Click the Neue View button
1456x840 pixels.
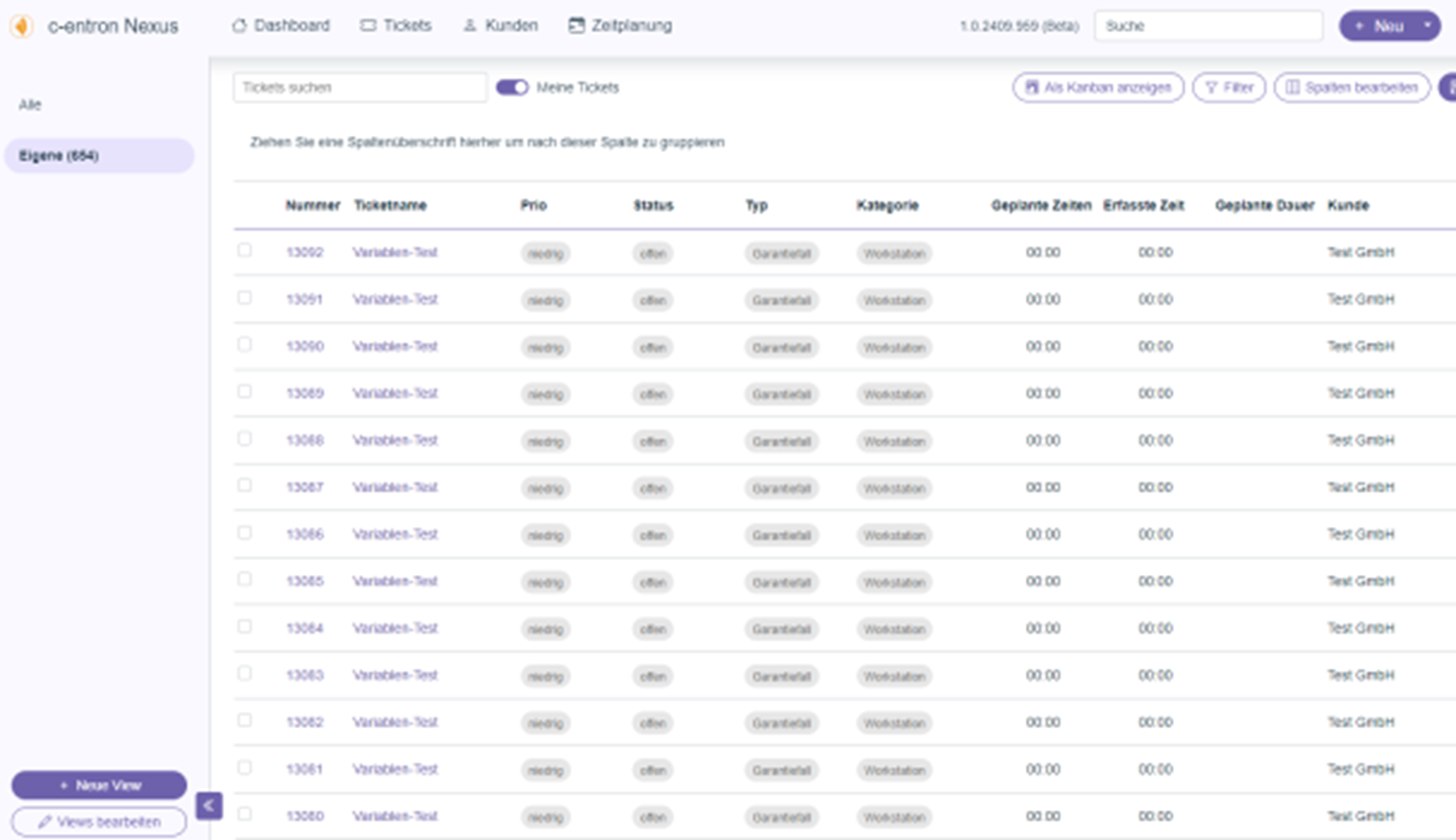[99, 785]
